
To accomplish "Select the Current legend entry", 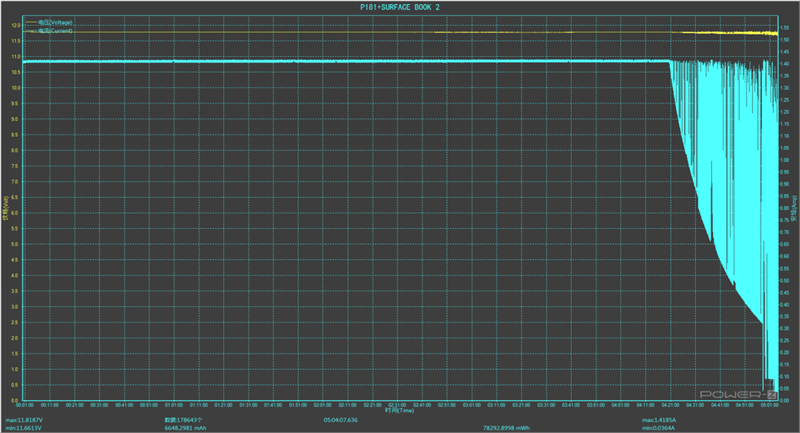I will (55, 31).
